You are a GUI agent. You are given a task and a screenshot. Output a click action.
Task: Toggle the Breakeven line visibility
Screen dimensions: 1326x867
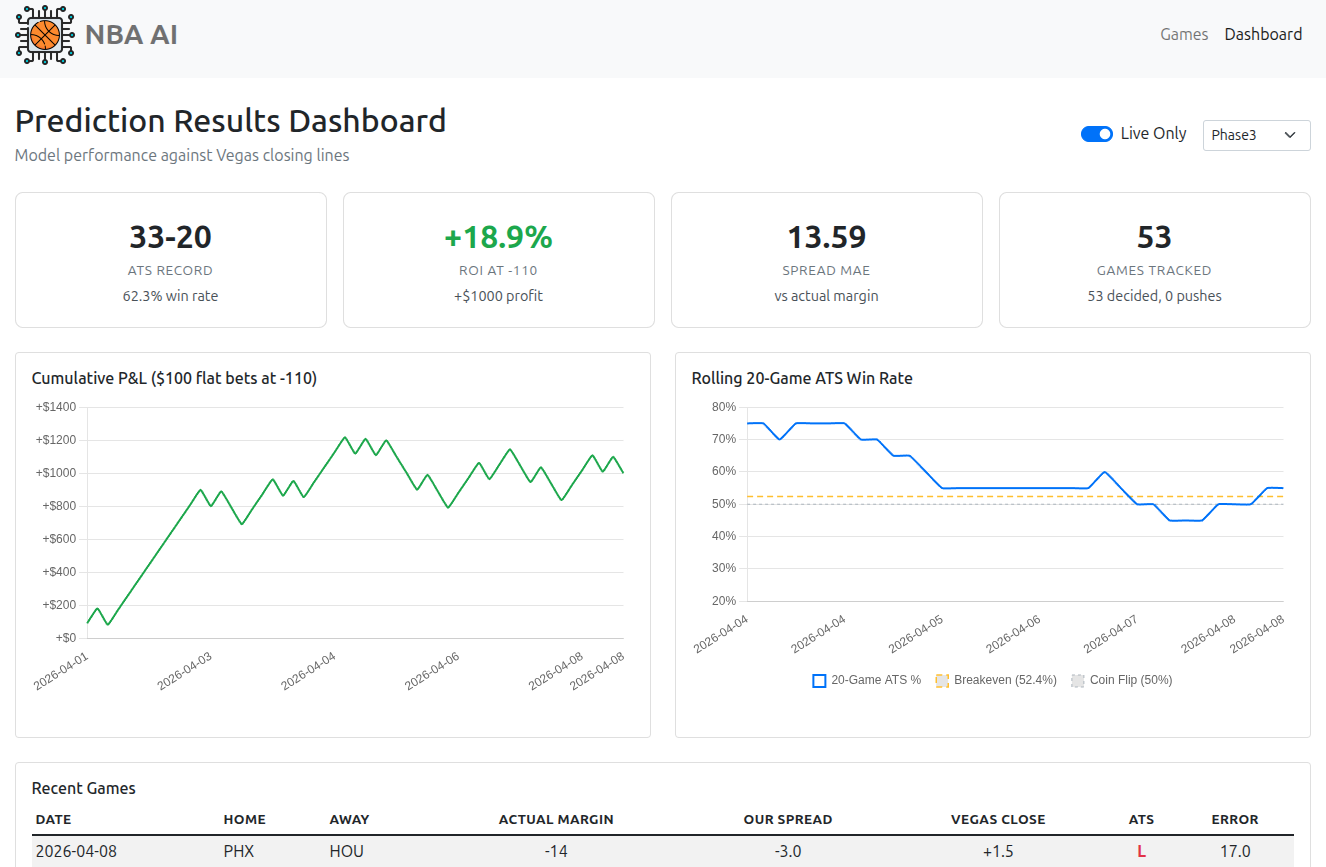pyautogui.click(x=941, y=680)
